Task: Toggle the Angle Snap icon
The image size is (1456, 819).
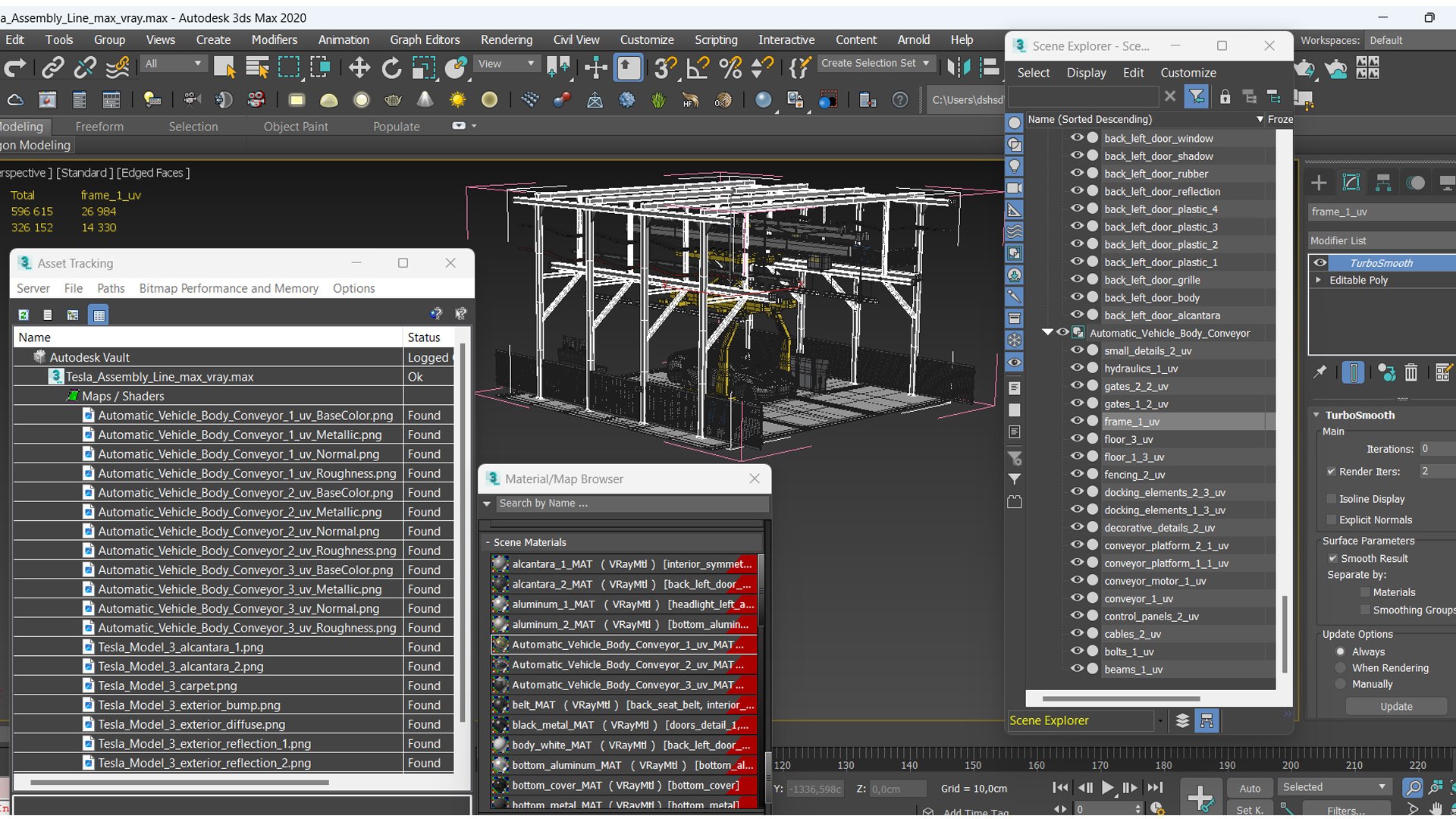Action: 697,68
